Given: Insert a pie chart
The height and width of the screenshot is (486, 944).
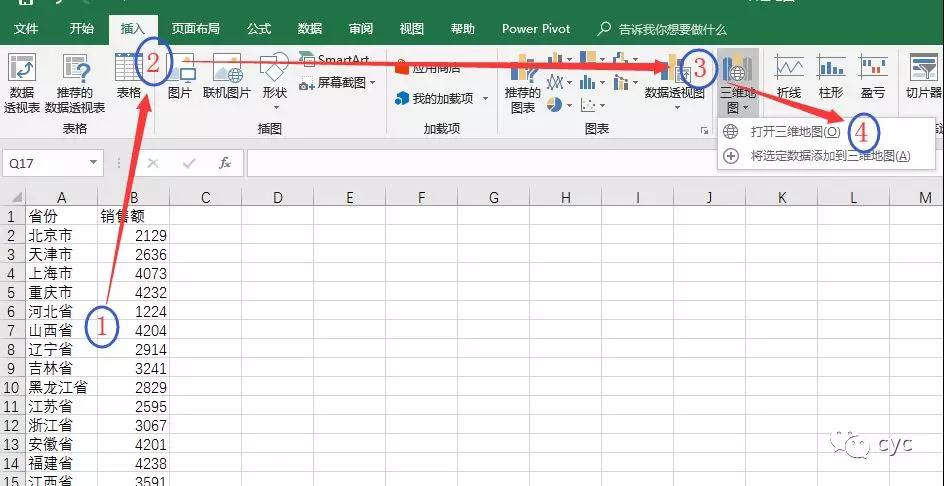Looking at the screenshot, I should (x=554, y=105).
